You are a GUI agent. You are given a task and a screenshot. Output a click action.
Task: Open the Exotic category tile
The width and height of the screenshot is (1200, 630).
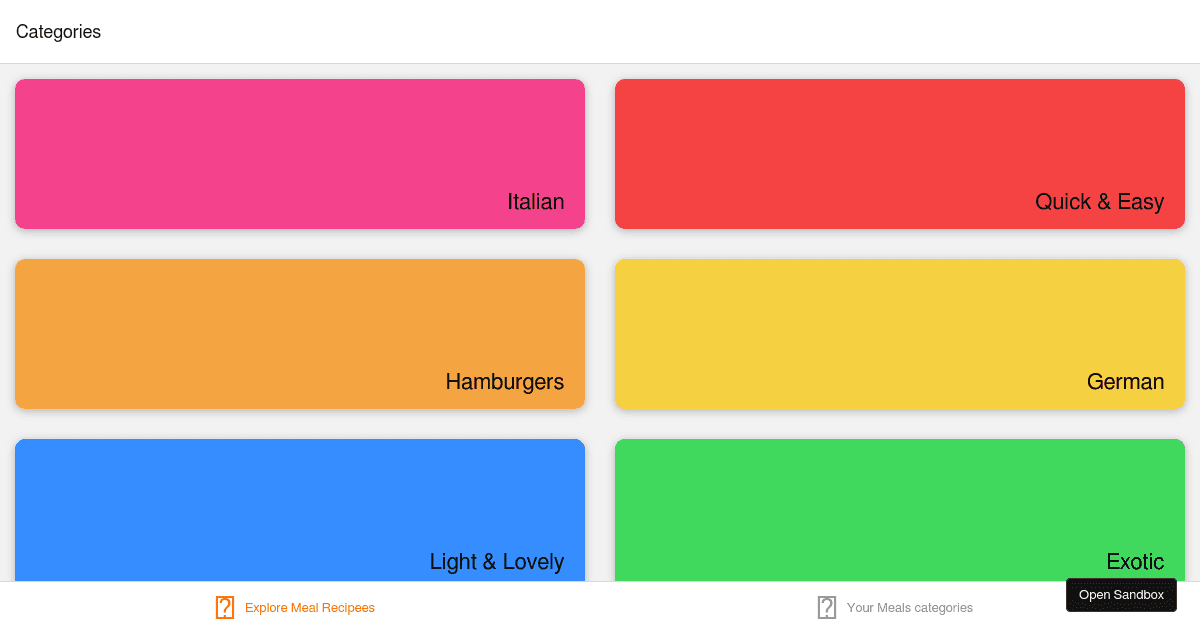pyautogui.click(x=899, y=510)
